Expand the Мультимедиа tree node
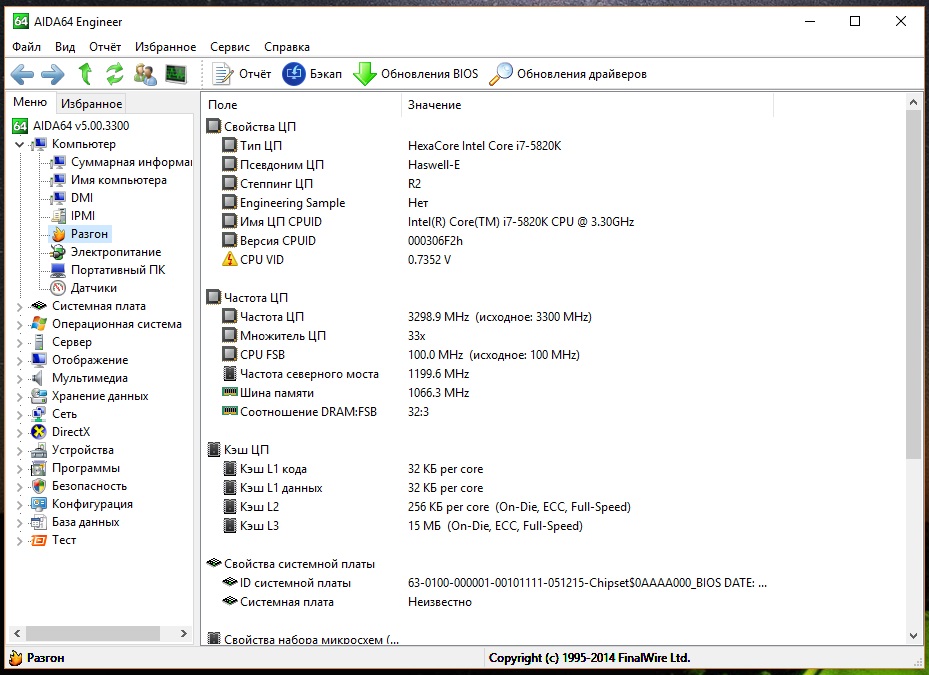Image resolution: width=929 pixels, height=675 pixels. [x=19, y=378]
